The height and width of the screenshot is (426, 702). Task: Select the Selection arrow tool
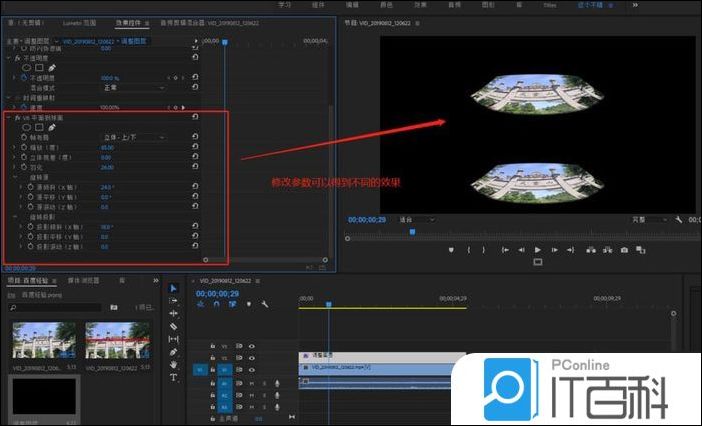(x=173, y=288)
